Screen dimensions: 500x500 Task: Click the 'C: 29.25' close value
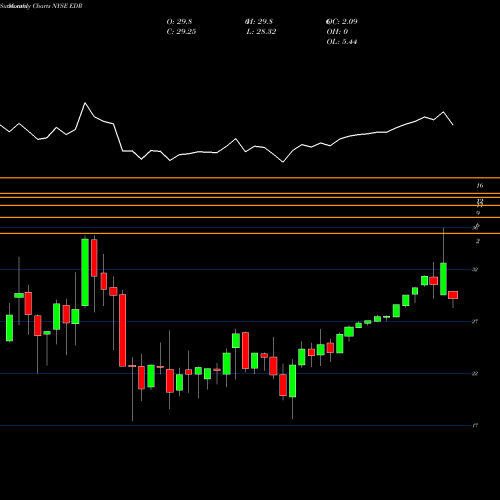click(x=181, y=32)
